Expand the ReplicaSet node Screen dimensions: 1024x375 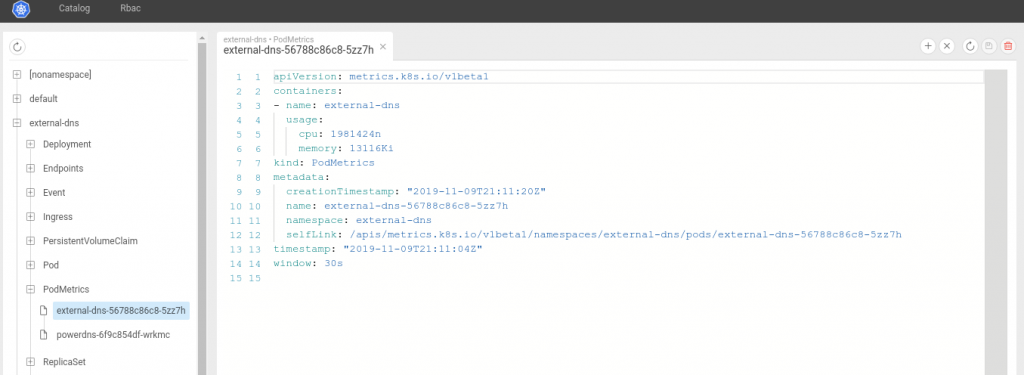click(x=30, y=361)
